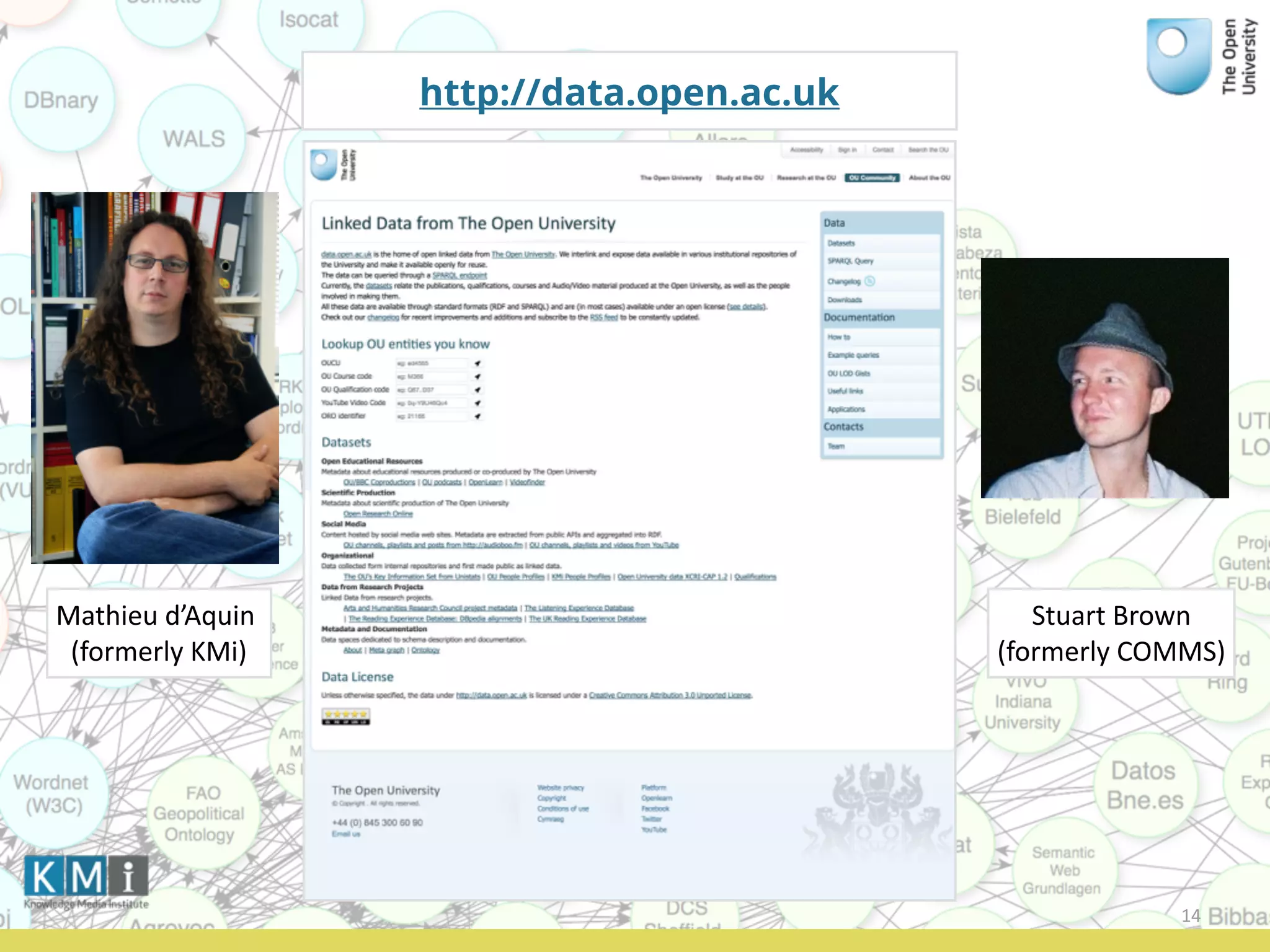Click into the OU Course code field
The image size is (1270, 952).
432,376
